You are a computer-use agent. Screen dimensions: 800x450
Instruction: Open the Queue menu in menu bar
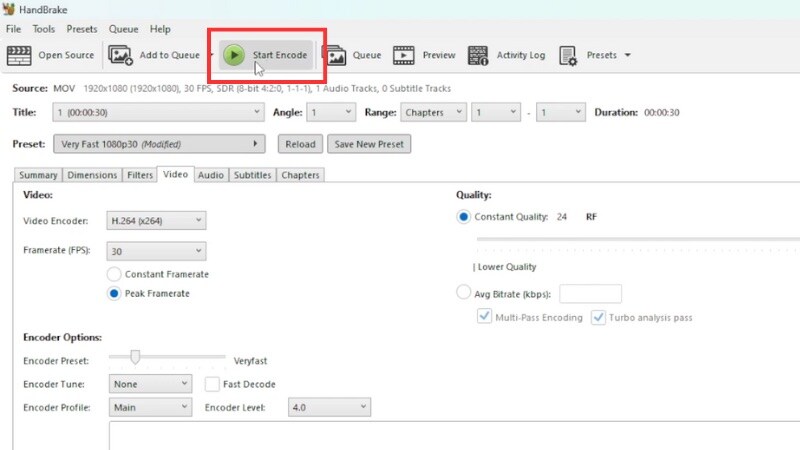pos(123,29)
